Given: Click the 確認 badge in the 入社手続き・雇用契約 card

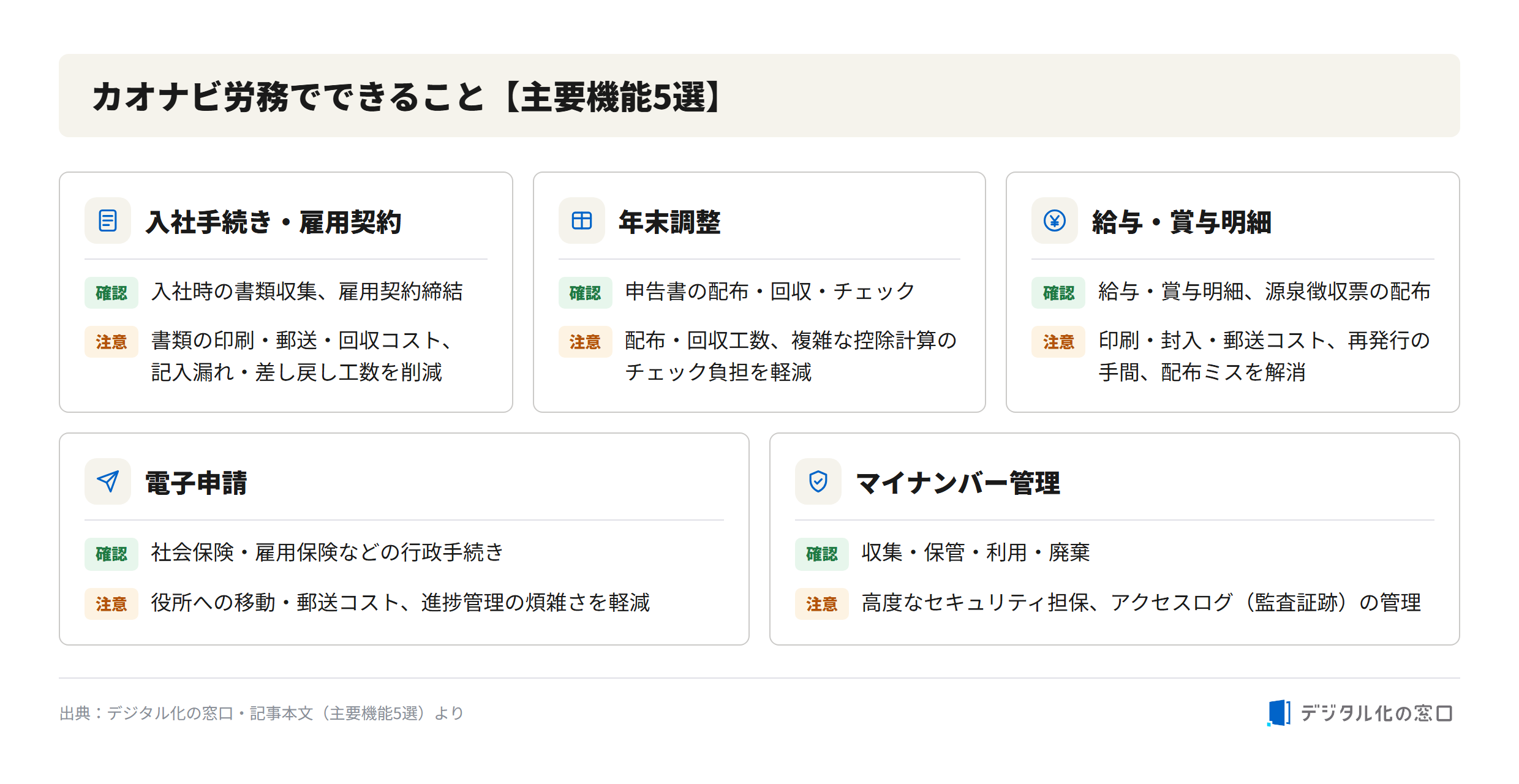Looking at the screenshot, I should (x=111, y=293).
